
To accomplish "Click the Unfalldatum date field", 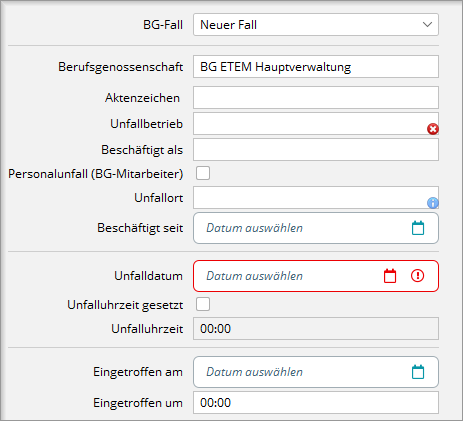I will tap(316, 276).
